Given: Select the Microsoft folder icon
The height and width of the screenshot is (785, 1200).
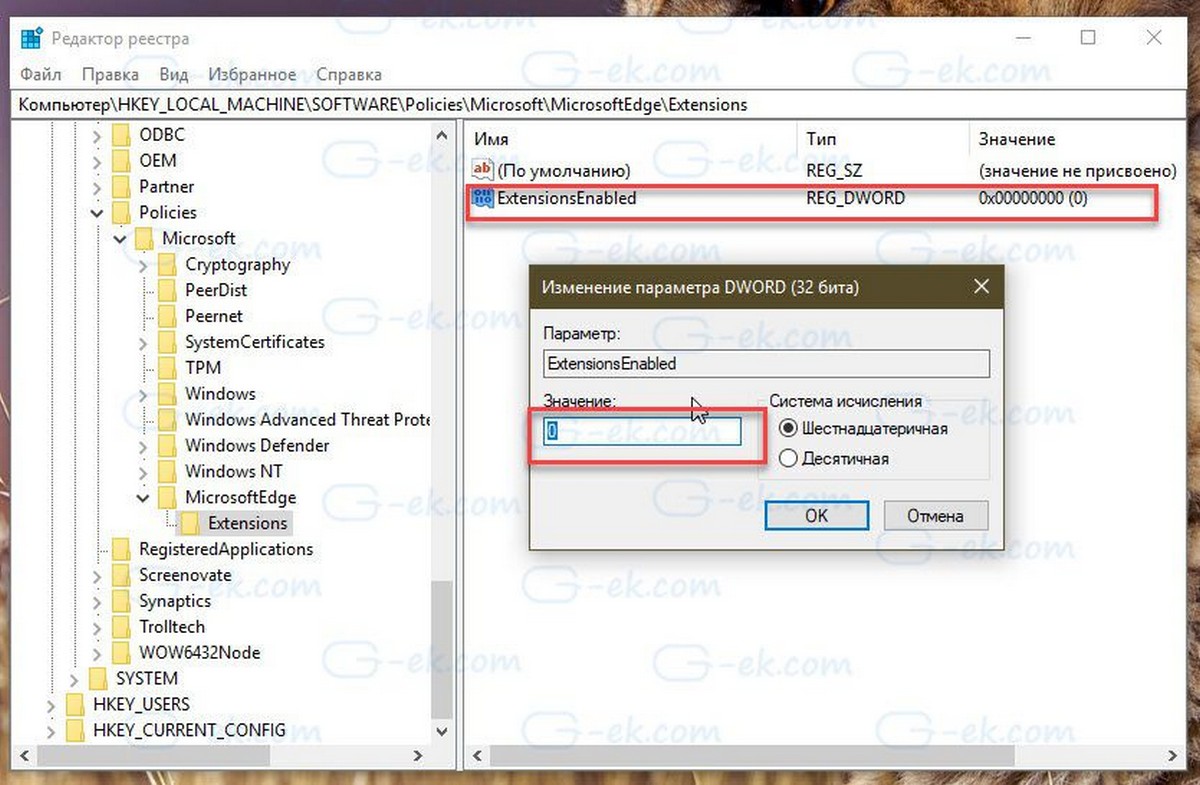Looking at the screenshot, I should coord(145,238).
